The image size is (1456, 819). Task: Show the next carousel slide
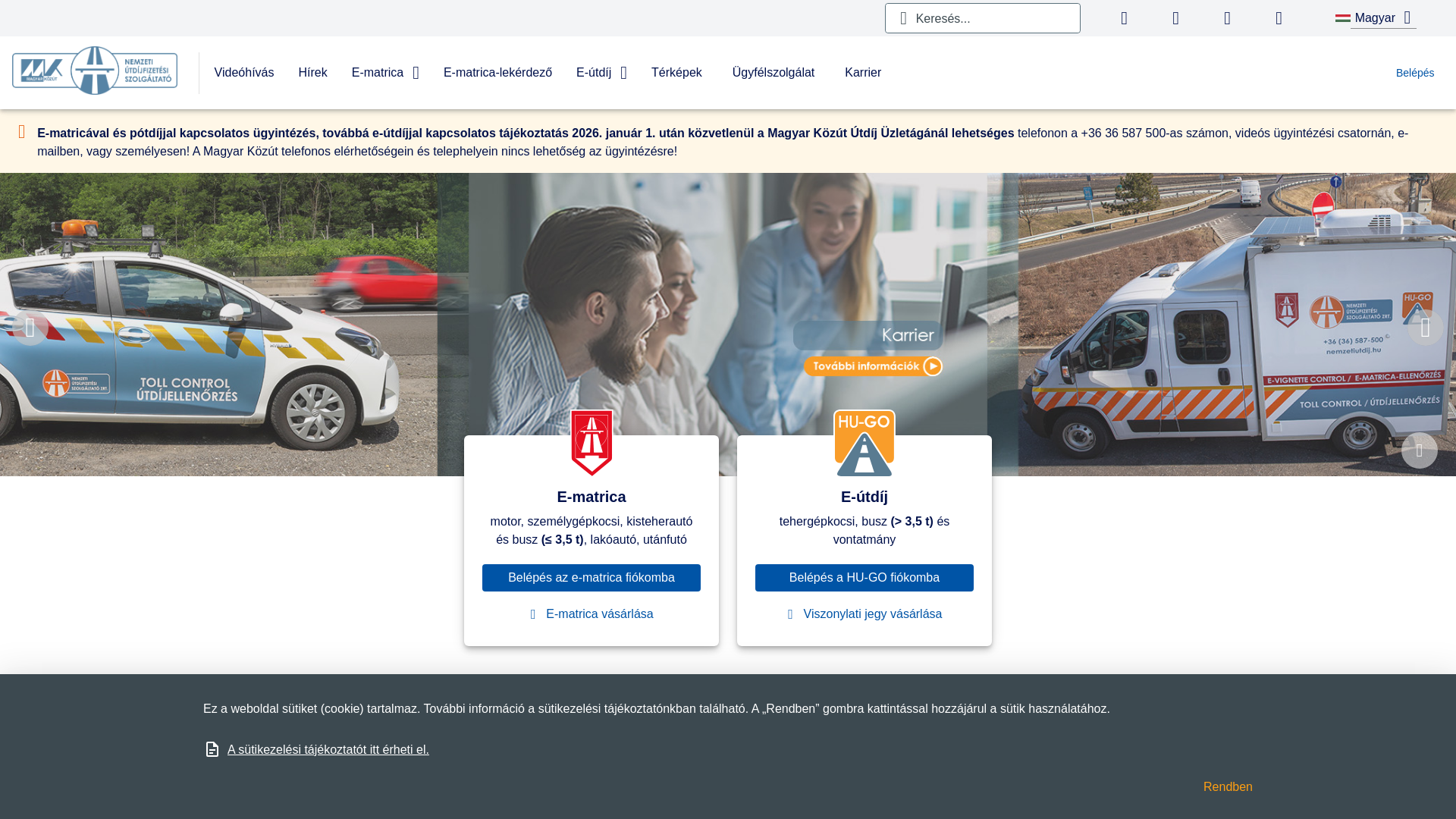(1426, 328)
